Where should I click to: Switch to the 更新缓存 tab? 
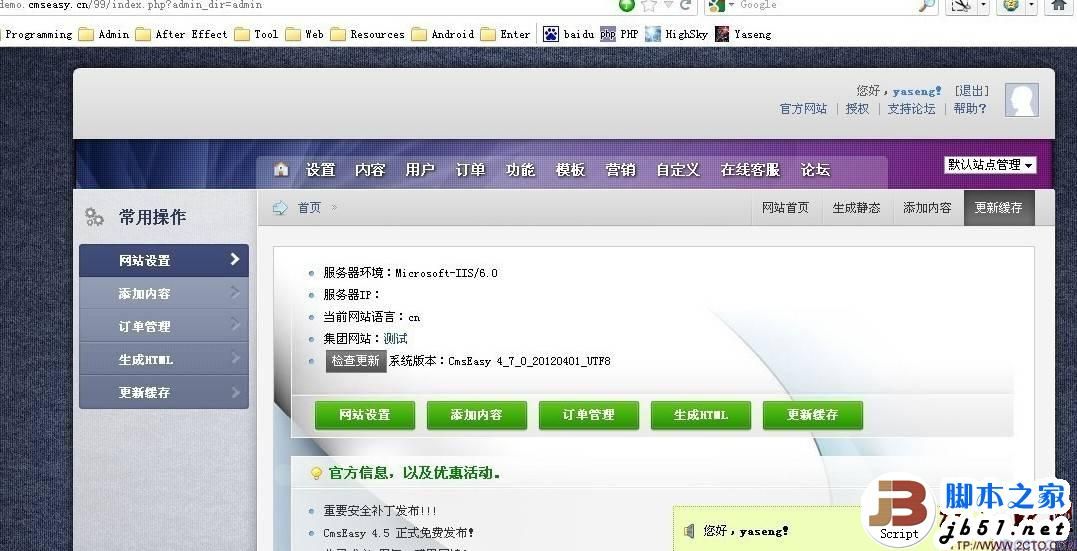point(999,207)
